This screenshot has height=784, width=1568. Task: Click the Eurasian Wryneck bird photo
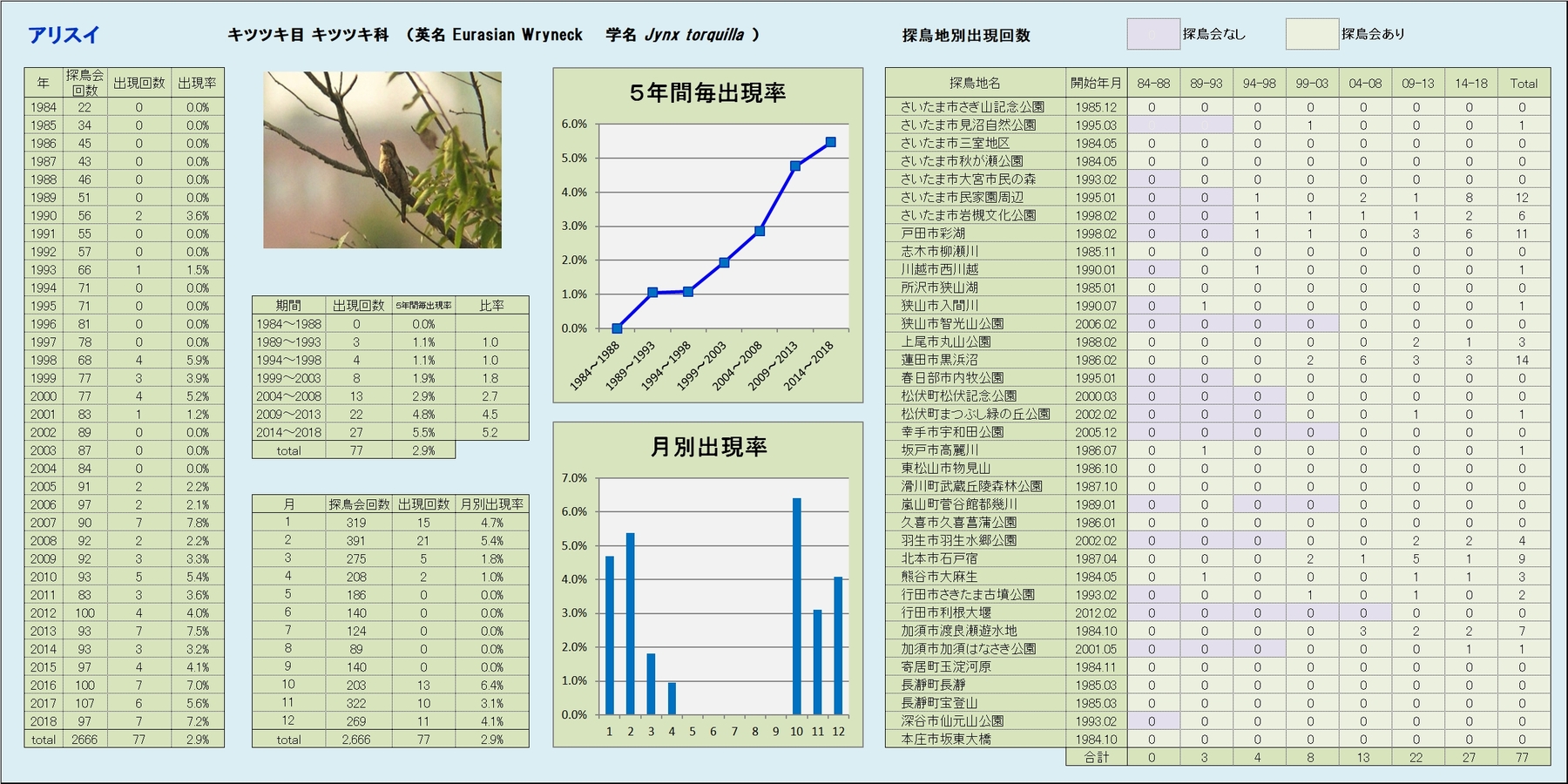point(382,159)
